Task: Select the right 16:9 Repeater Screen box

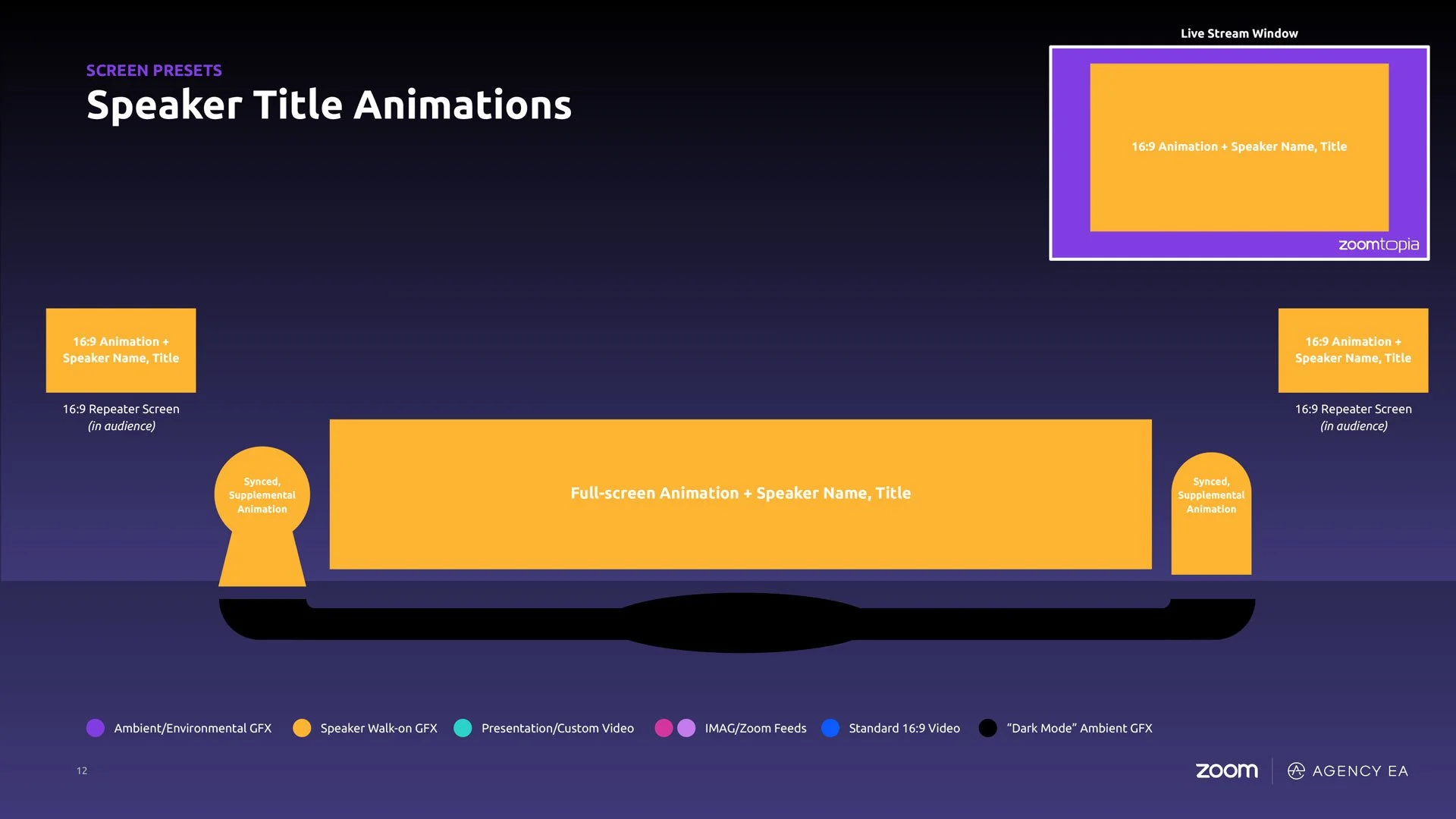Action: 1353,350
